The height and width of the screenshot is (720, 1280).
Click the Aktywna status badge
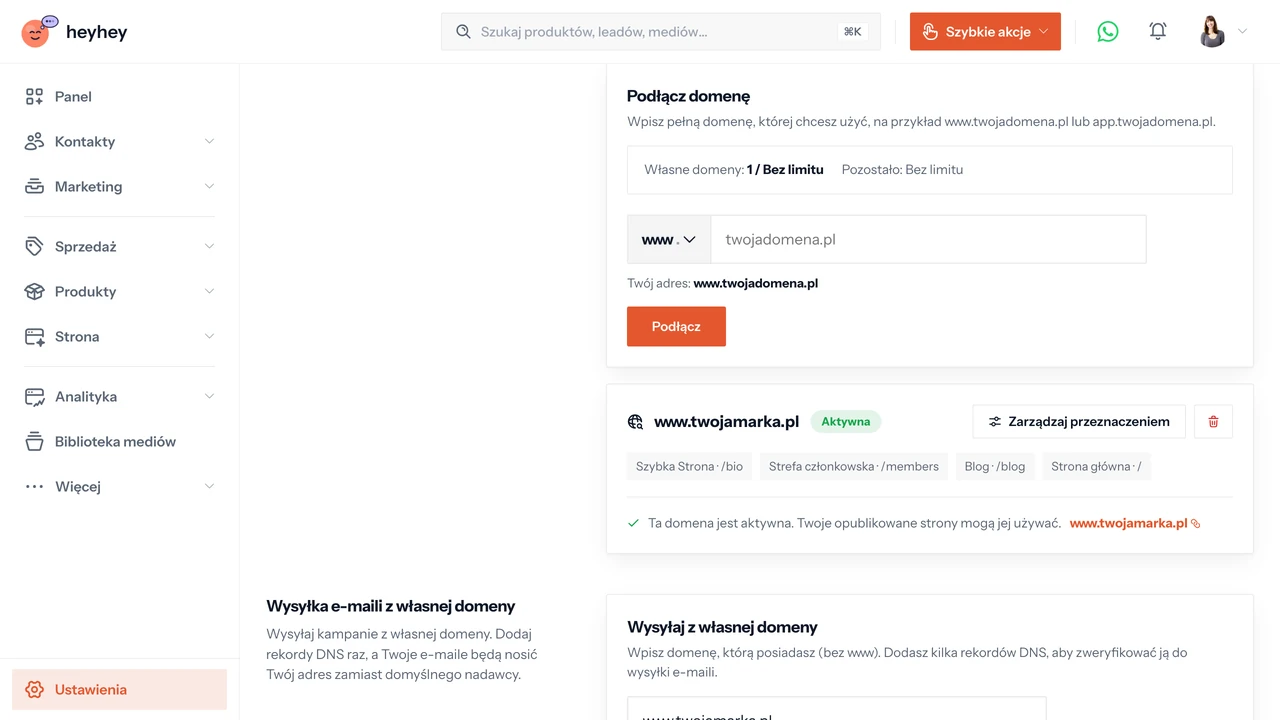(x=846, y=422)
